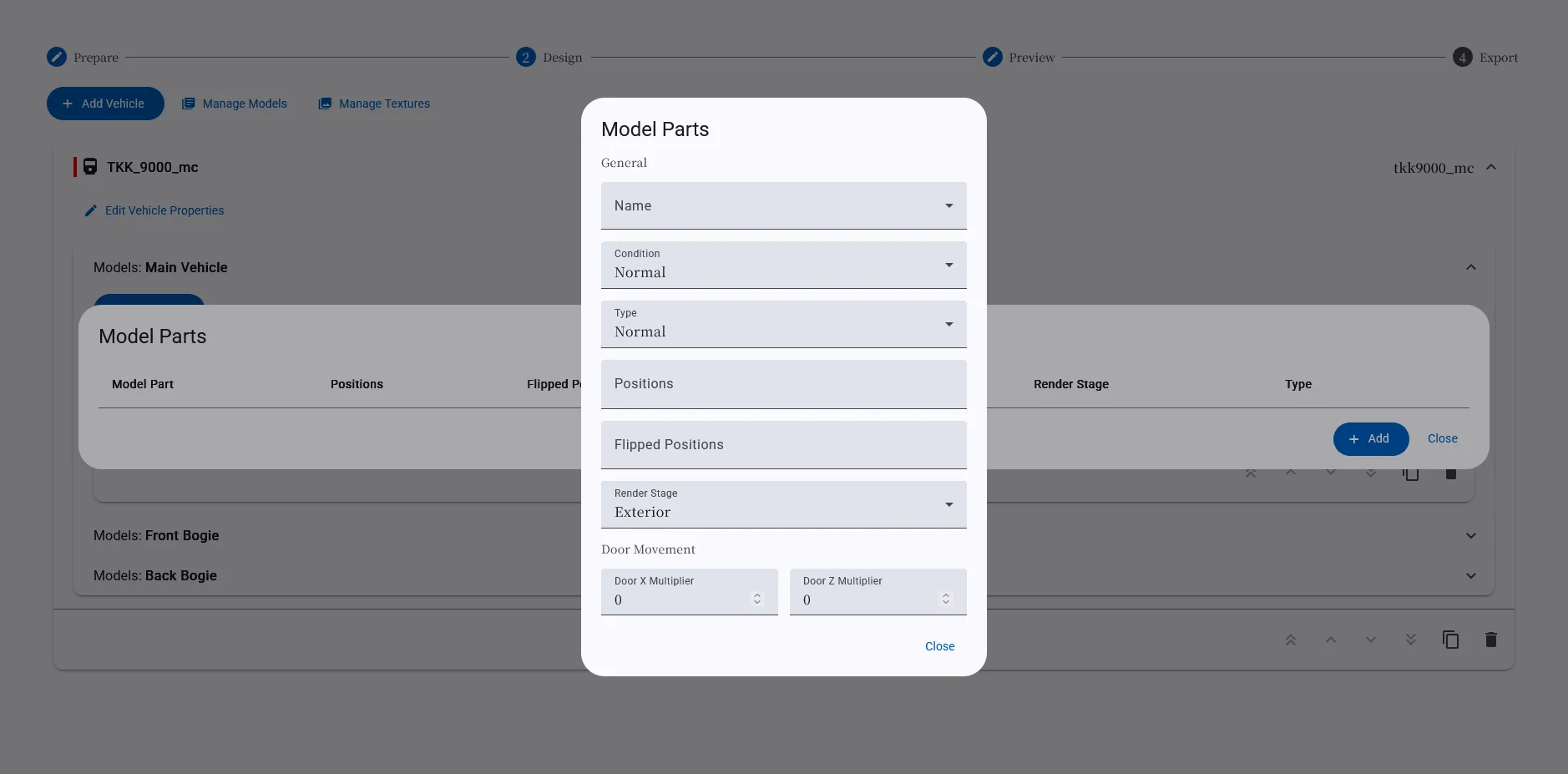1568x774 pixels.
Task: Move vehicle to top double-chevron icon
Action: click(1290, 640)
